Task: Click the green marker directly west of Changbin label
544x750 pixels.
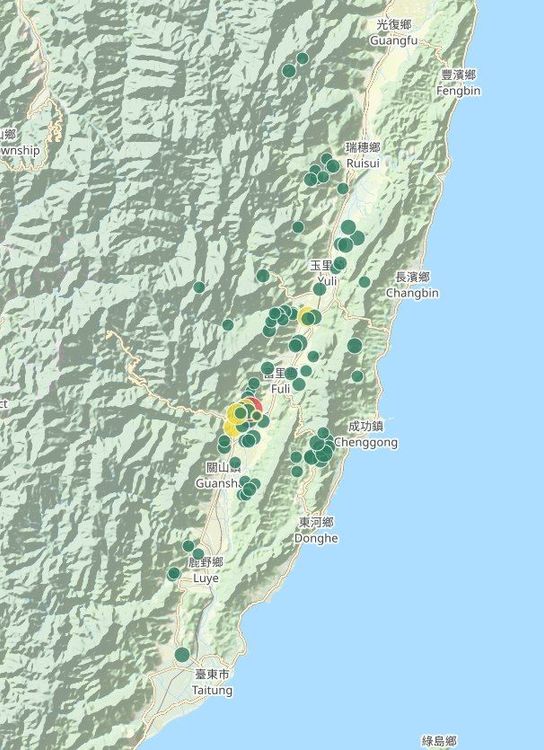Action: click(365, 282)
